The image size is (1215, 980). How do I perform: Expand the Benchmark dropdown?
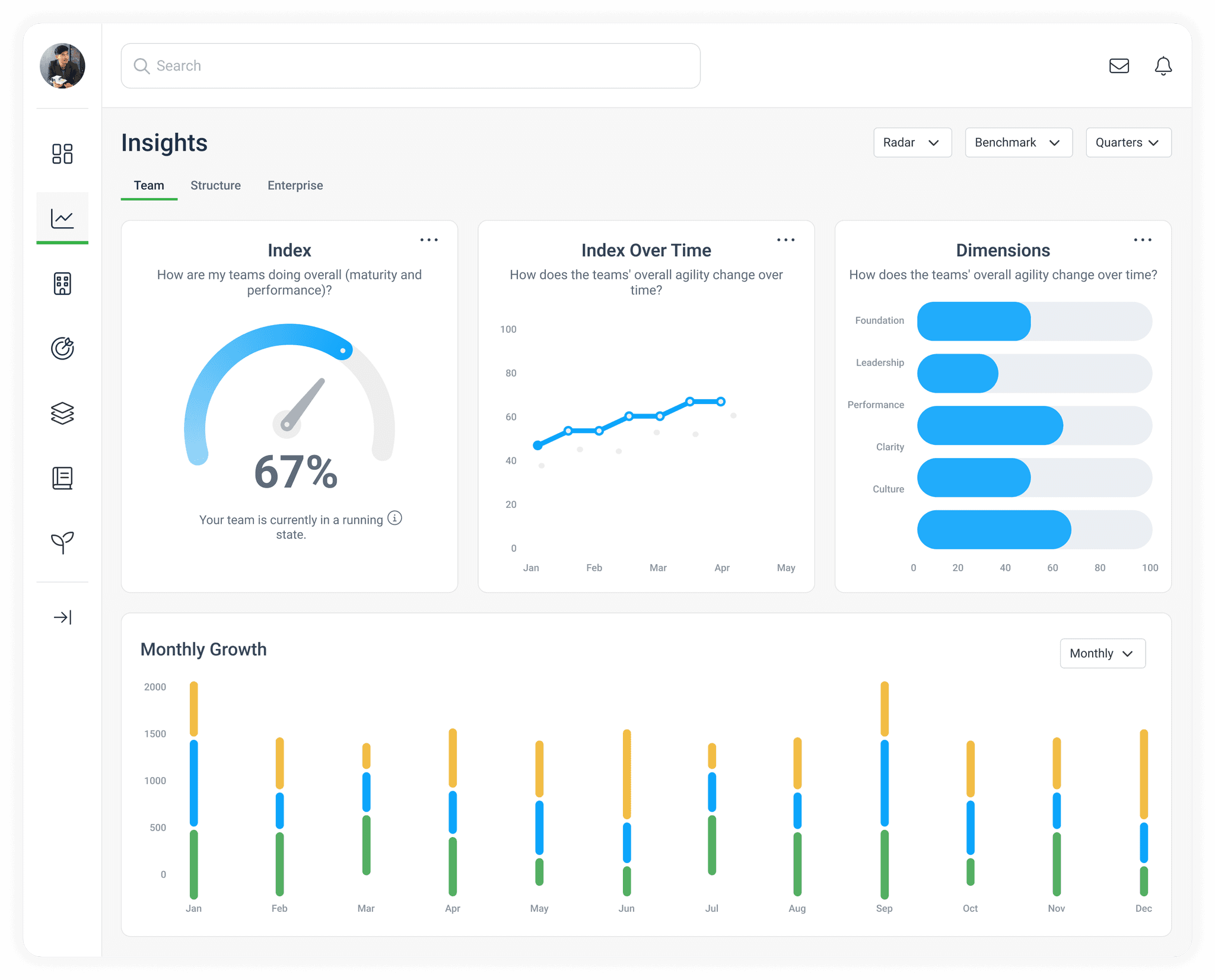[x=1018, y=142]
